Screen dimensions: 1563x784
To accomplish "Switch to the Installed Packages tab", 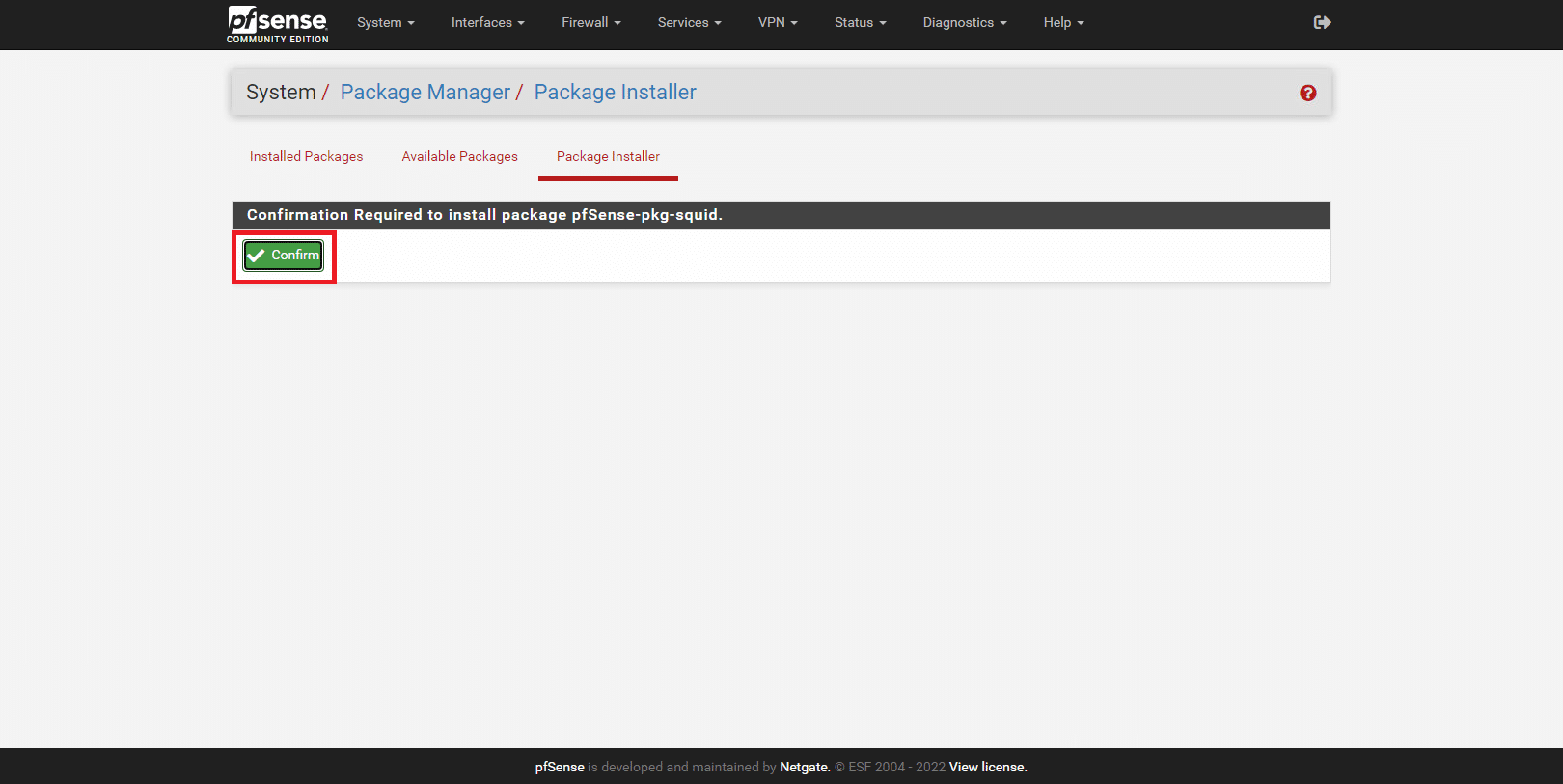I will (x=307, y=156).
